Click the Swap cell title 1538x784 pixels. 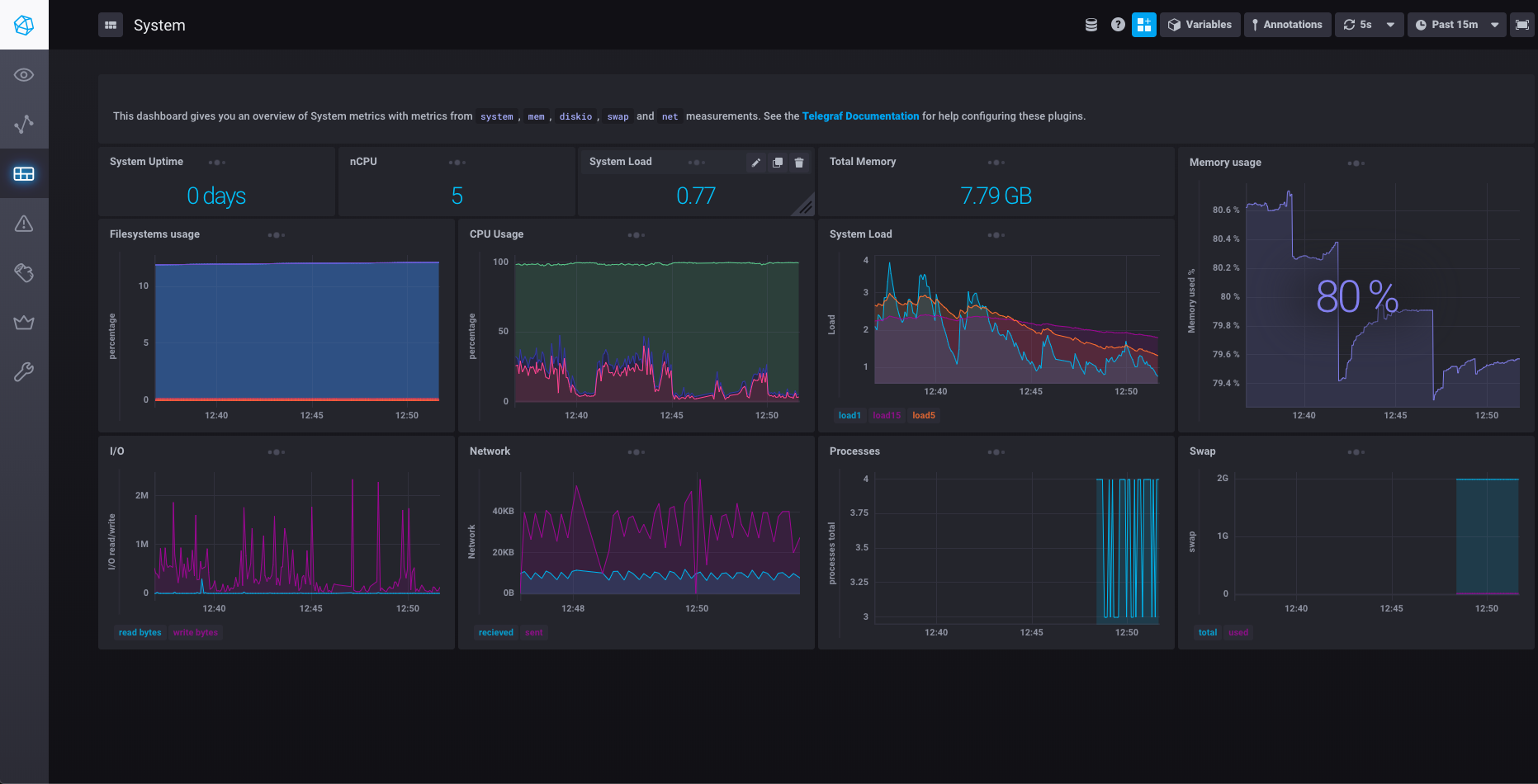[1202, 451]
